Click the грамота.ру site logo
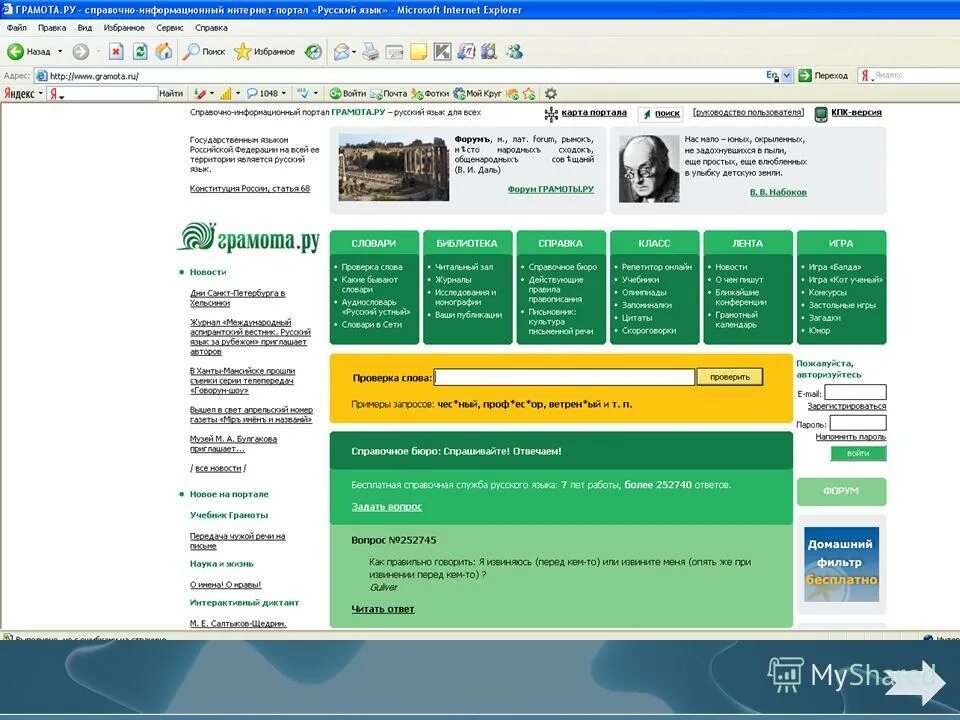The image size is (960, 720). click(249, 238)
